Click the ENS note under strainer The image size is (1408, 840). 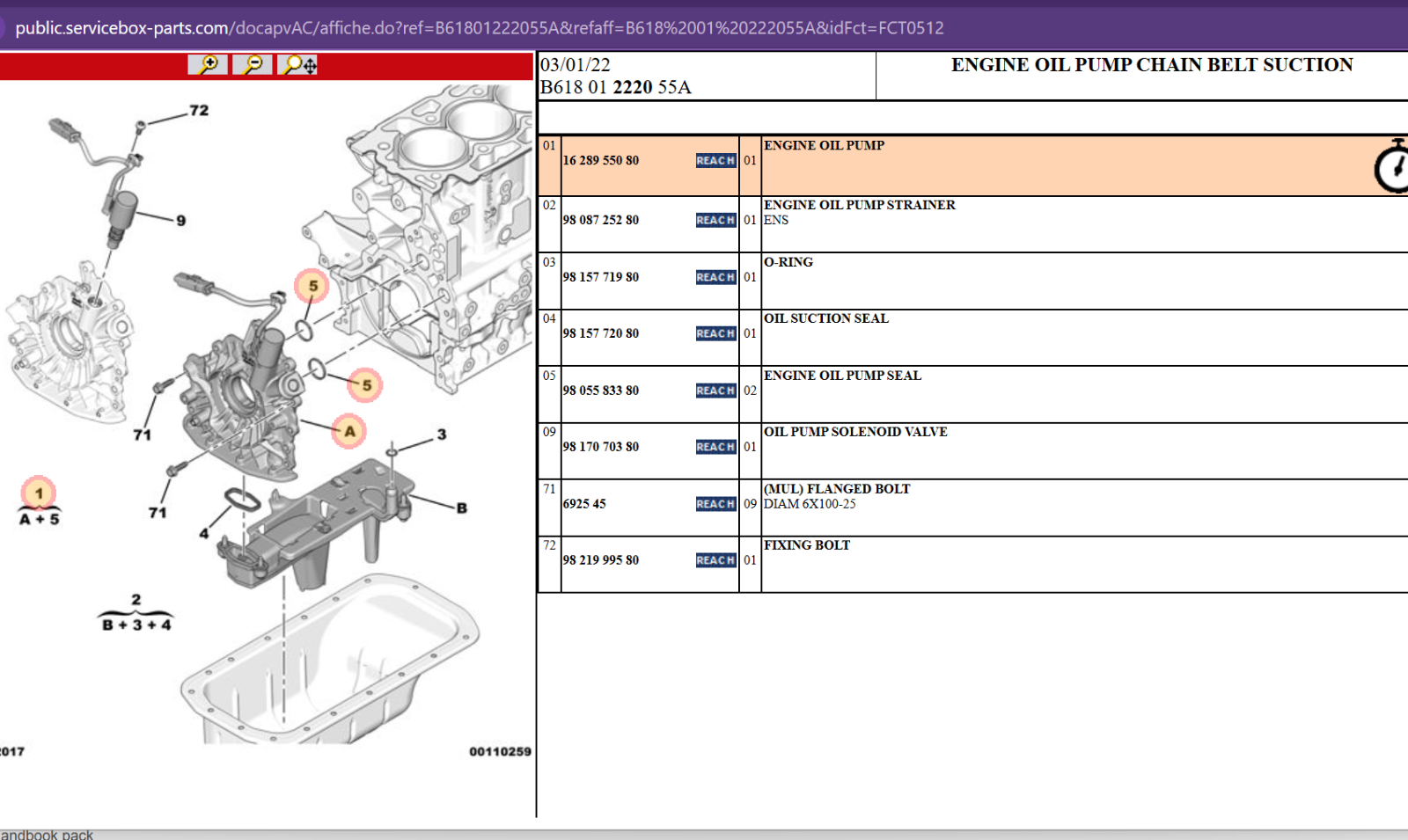(x=776, y=220)
